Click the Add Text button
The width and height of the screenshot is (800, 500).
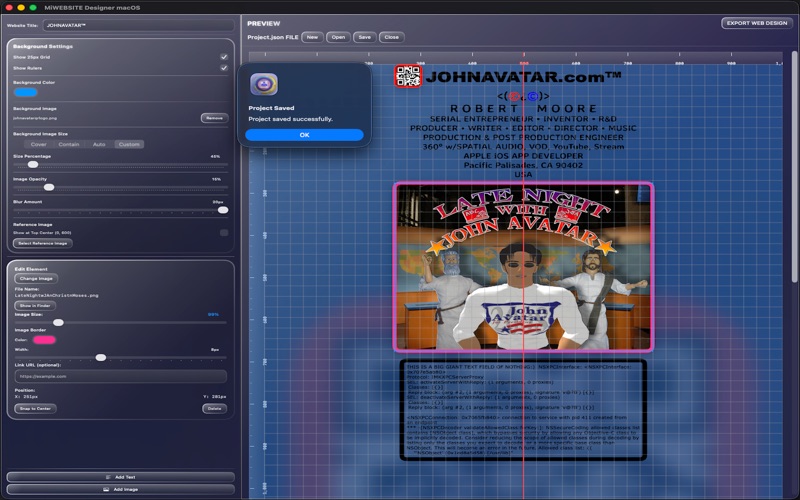point(120,477)
